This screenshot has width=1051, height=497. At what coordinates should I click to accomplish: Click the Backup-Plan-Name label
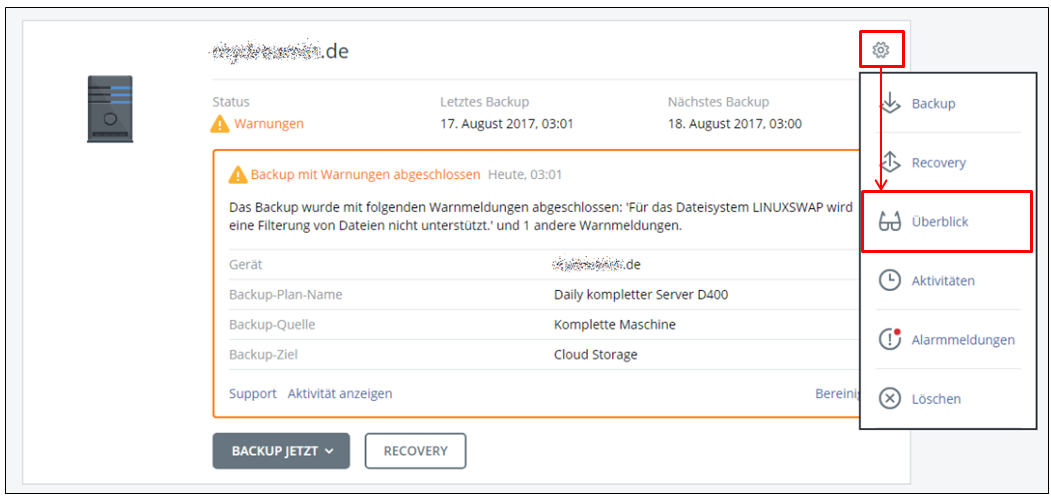(x=286, y=294)
